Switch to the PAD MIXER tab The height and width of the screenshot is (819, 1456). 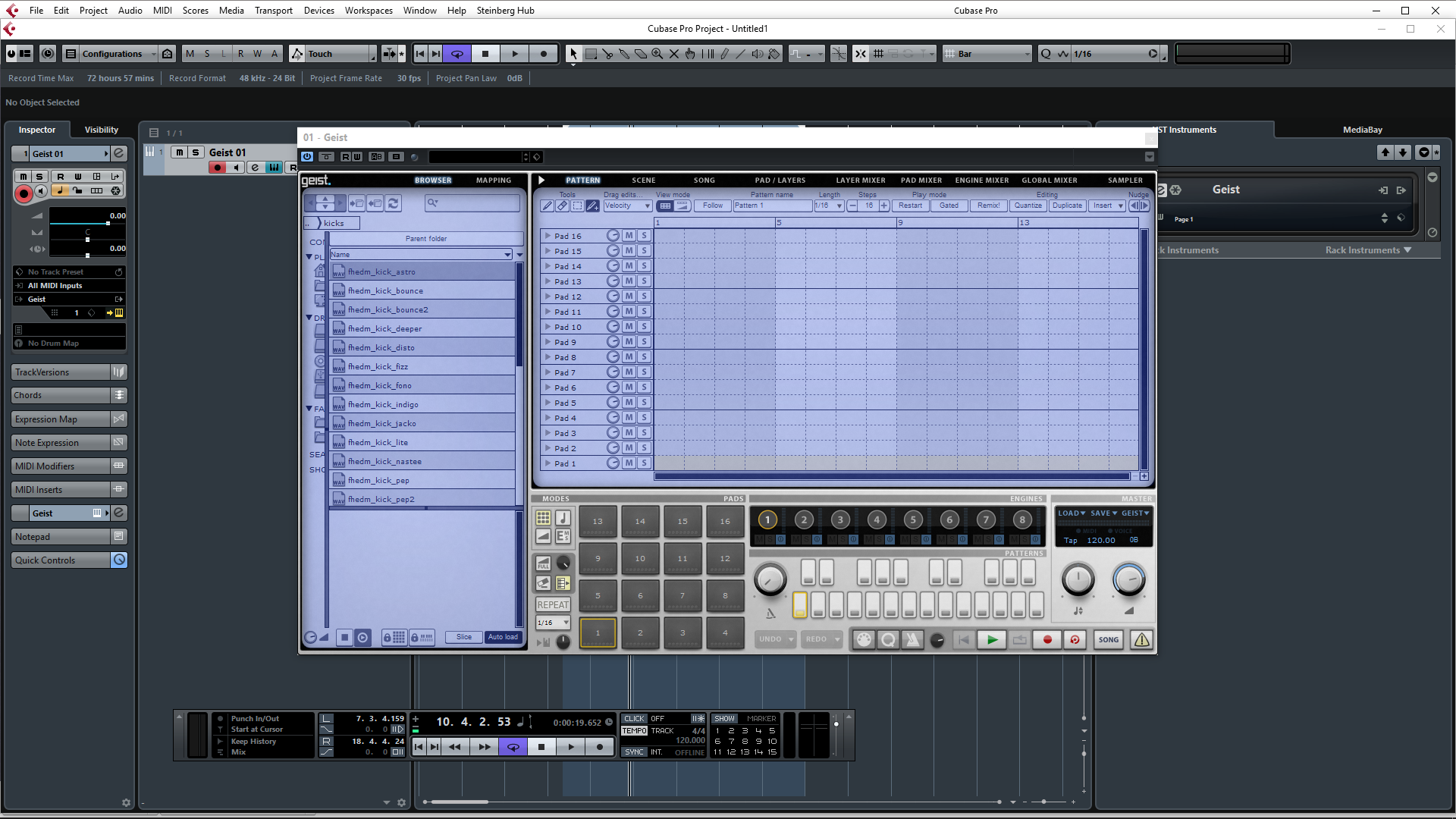coord(921,180)
